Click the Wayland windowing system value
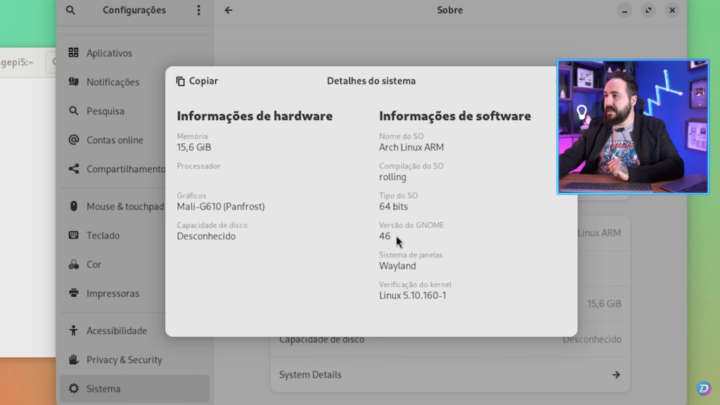Screen dimensions: 720x405 (x=398, y=266)
